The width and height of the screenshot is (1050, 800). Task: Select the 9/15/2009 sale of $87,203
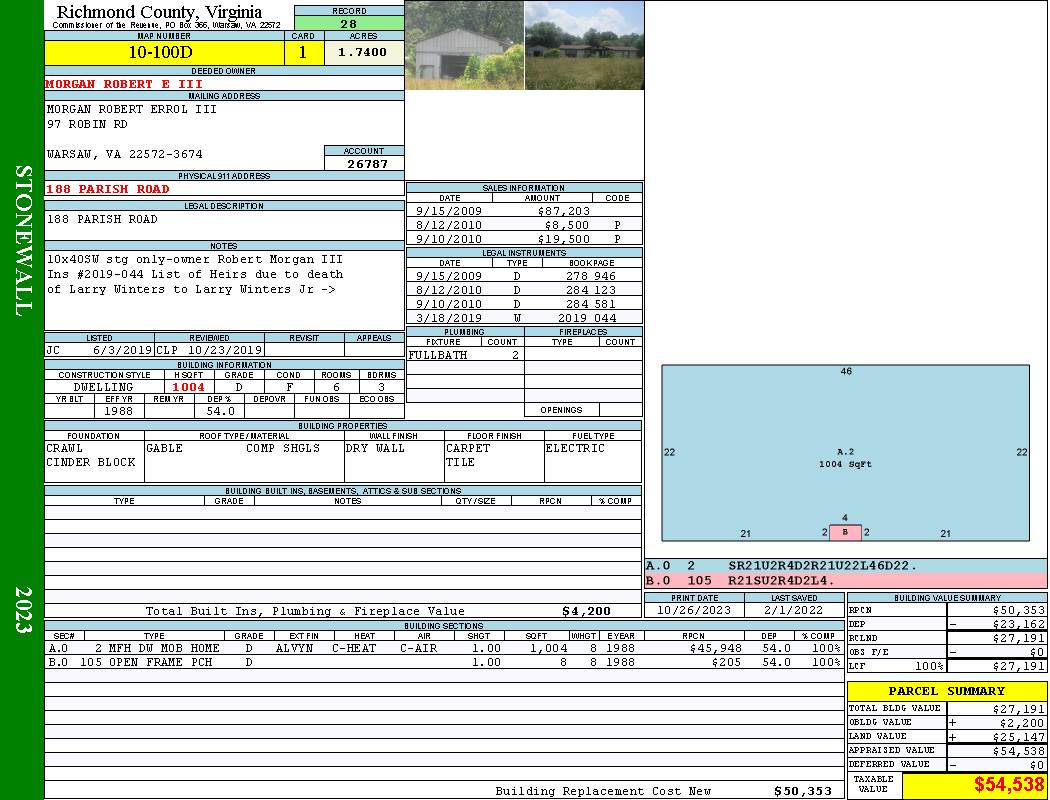click(x=524, y=211)
